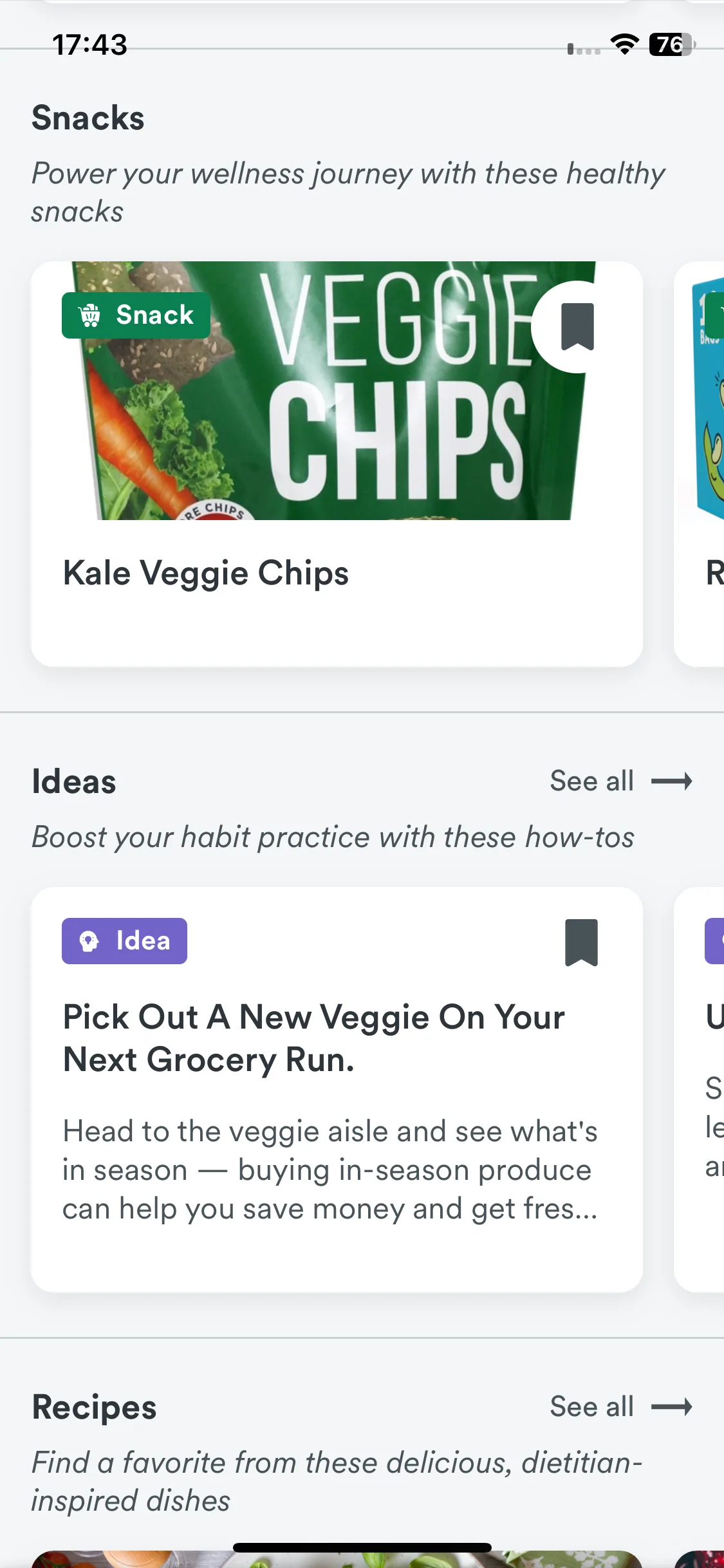Tap the cellular signal bars icon
This screenshot has width=724, height=1568.
[584, 49]
